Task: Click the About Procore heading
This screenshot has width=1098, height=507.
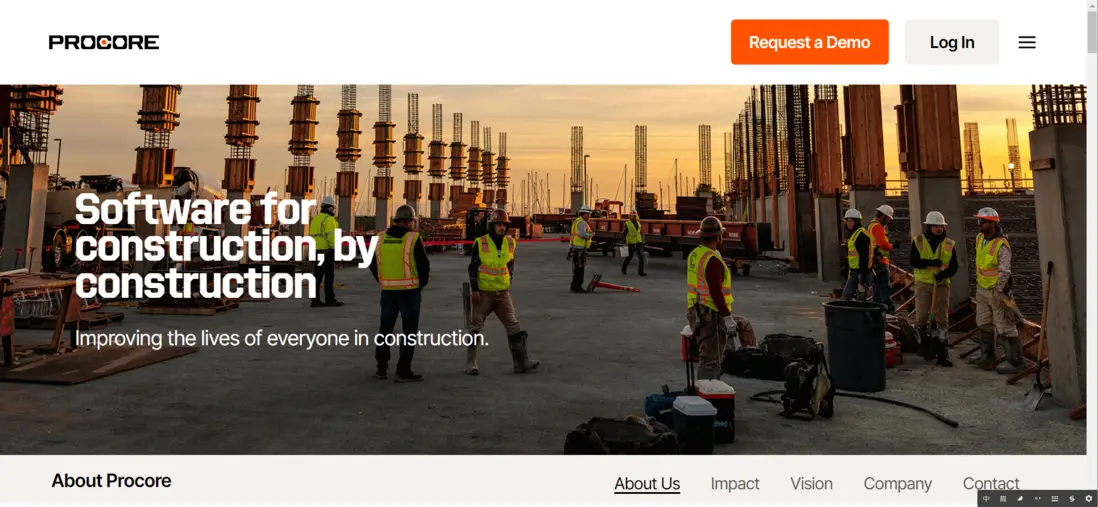Action: [x=111, y=481]
